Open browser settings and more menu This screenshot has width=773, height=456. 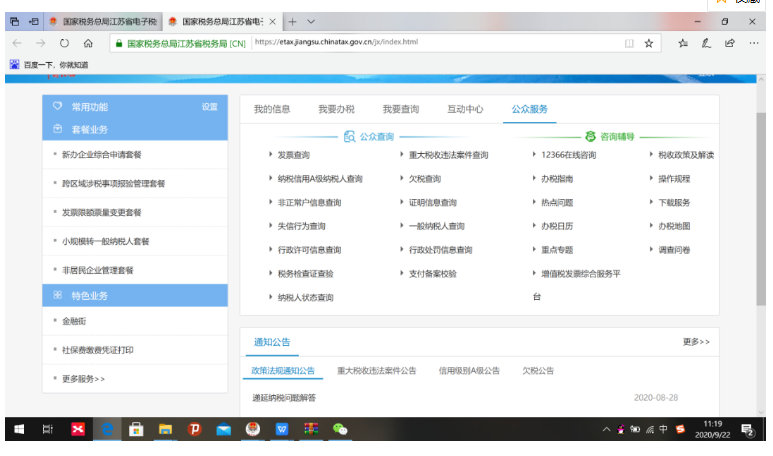(754, 43)
